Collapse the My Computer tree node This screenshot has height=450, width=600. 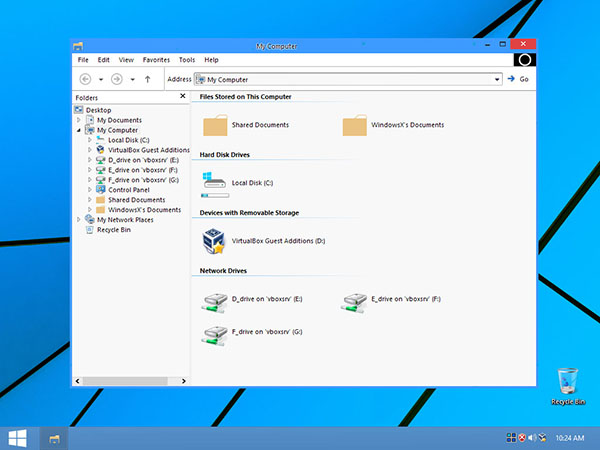[79, 130]
